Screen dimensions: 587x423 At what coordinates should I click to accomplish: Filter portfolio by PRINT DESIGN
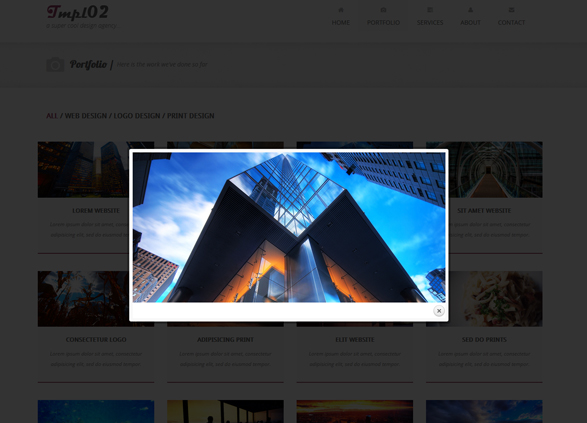click(191, 116)
